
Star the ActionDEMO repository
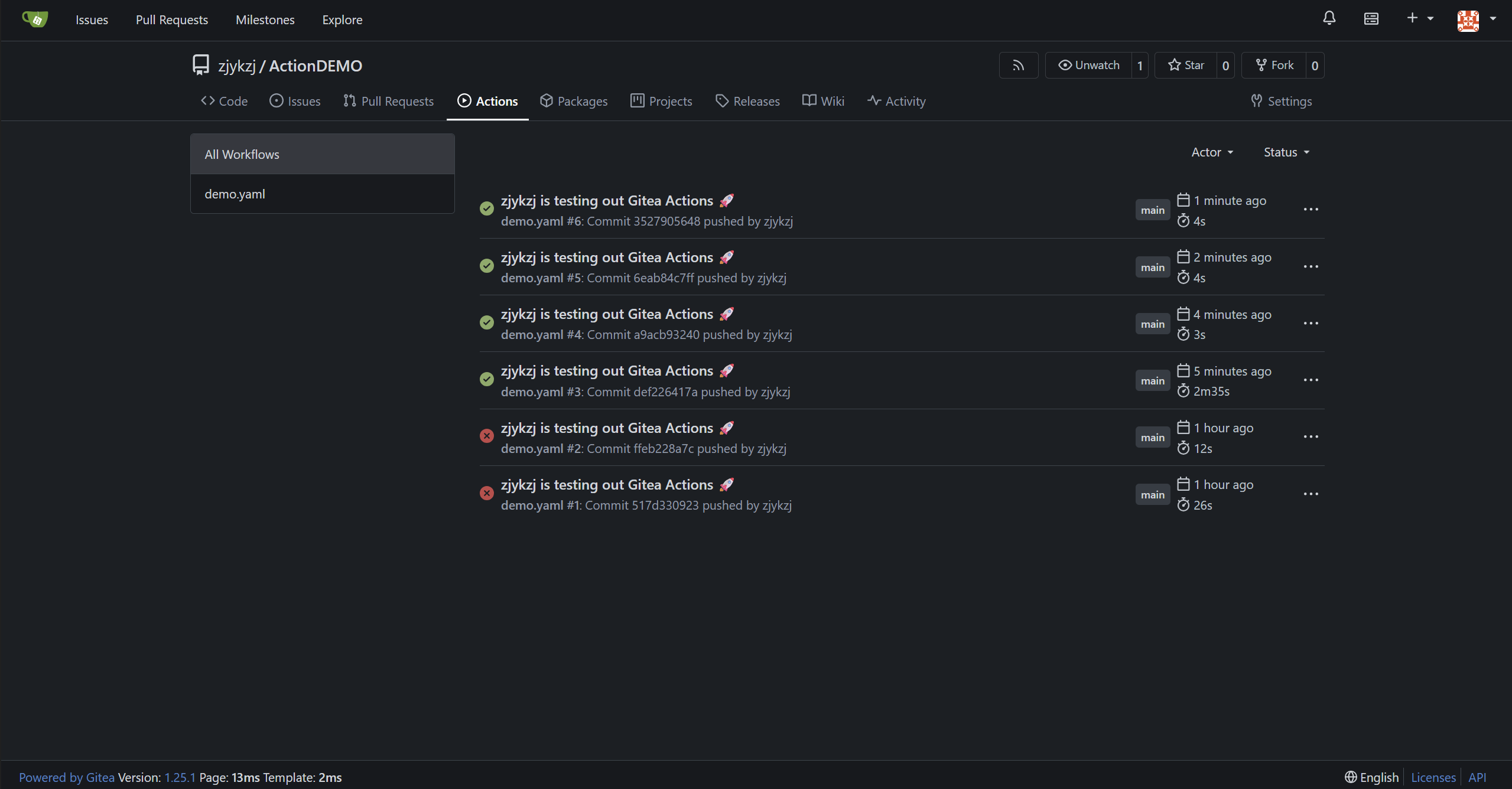(x=1186, y=66)
